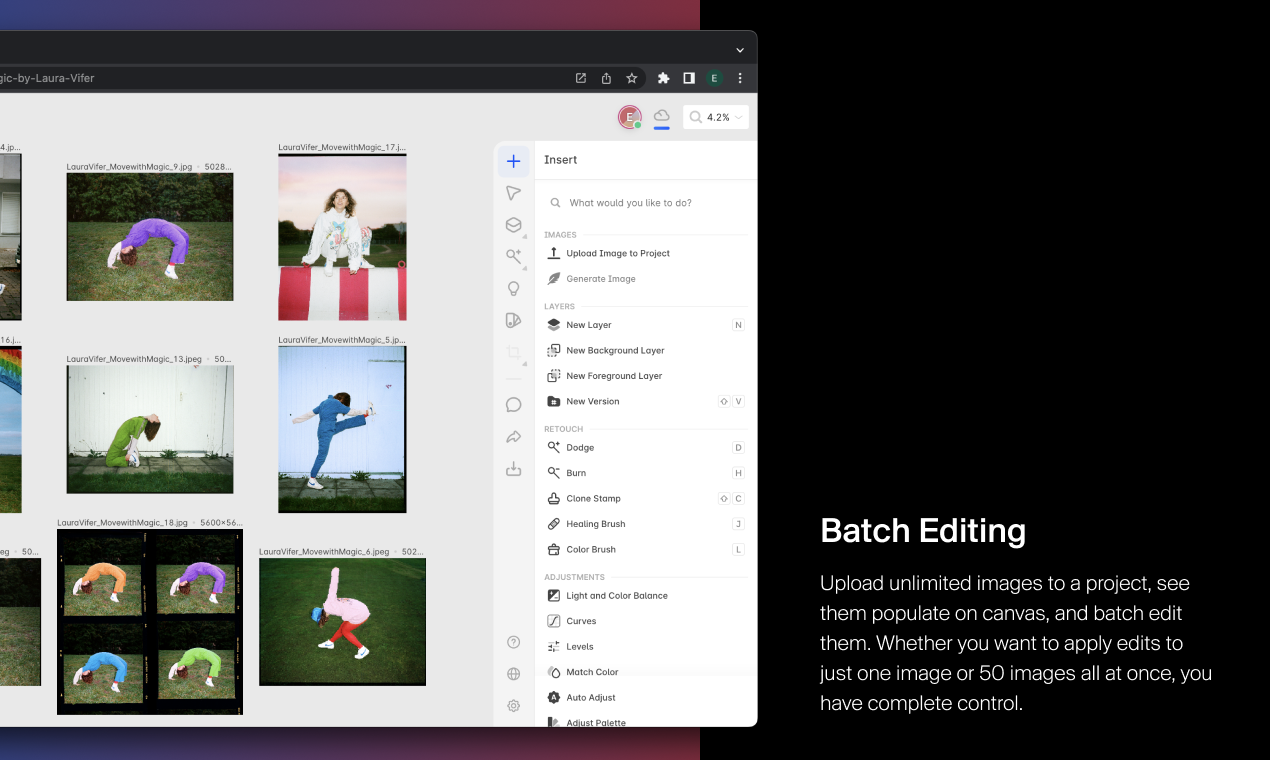The image size is (1270, 760).
Task: Open the lightbulb adjustments tool
Action: [513, 289]
